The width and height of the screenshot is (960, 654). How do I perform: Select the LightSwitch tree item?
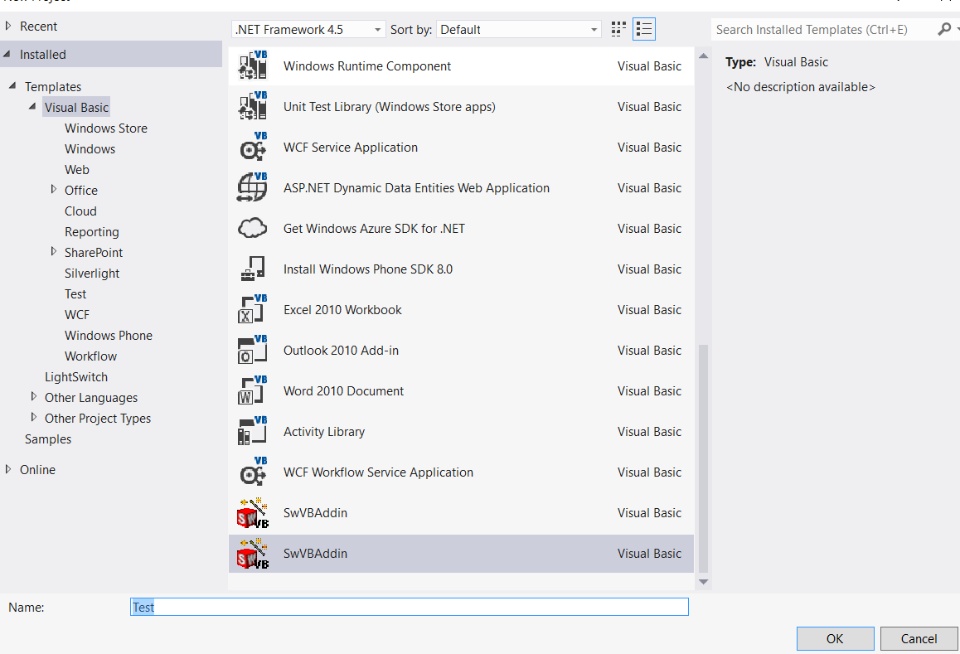tap(76, 377)
